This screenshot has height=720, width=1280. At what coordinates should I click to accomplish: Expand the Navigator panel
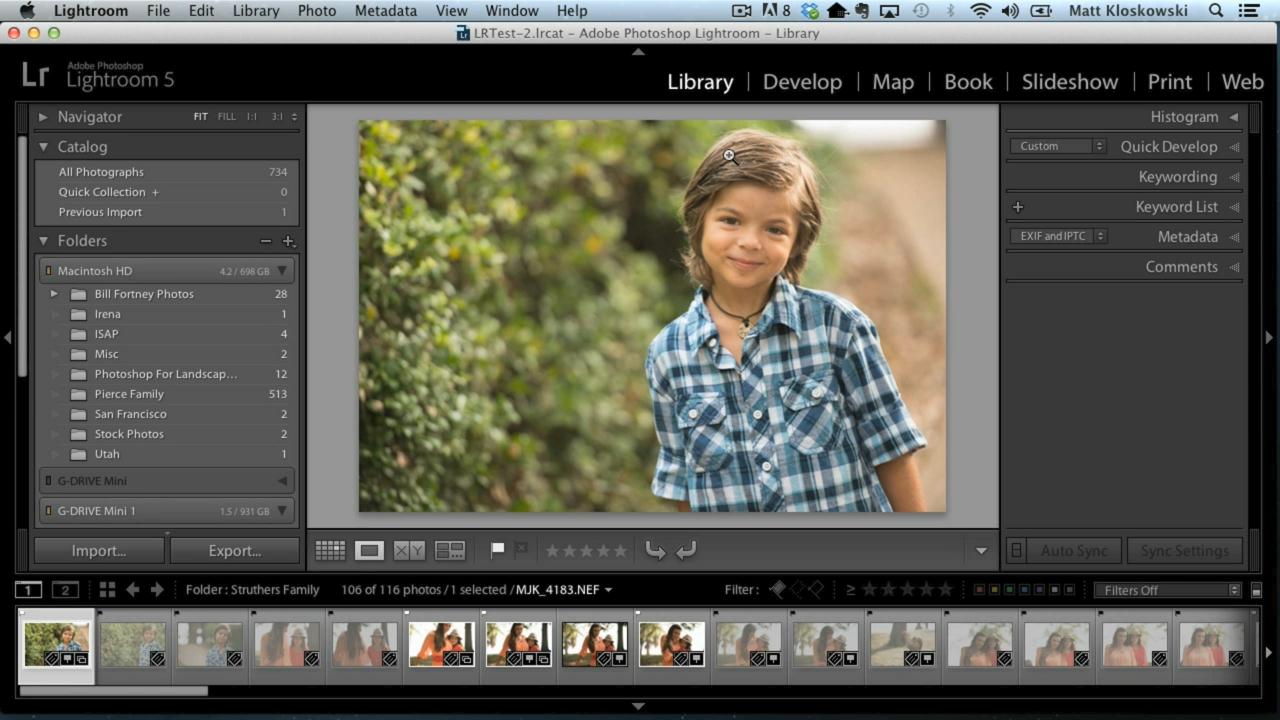pos(43,117)
